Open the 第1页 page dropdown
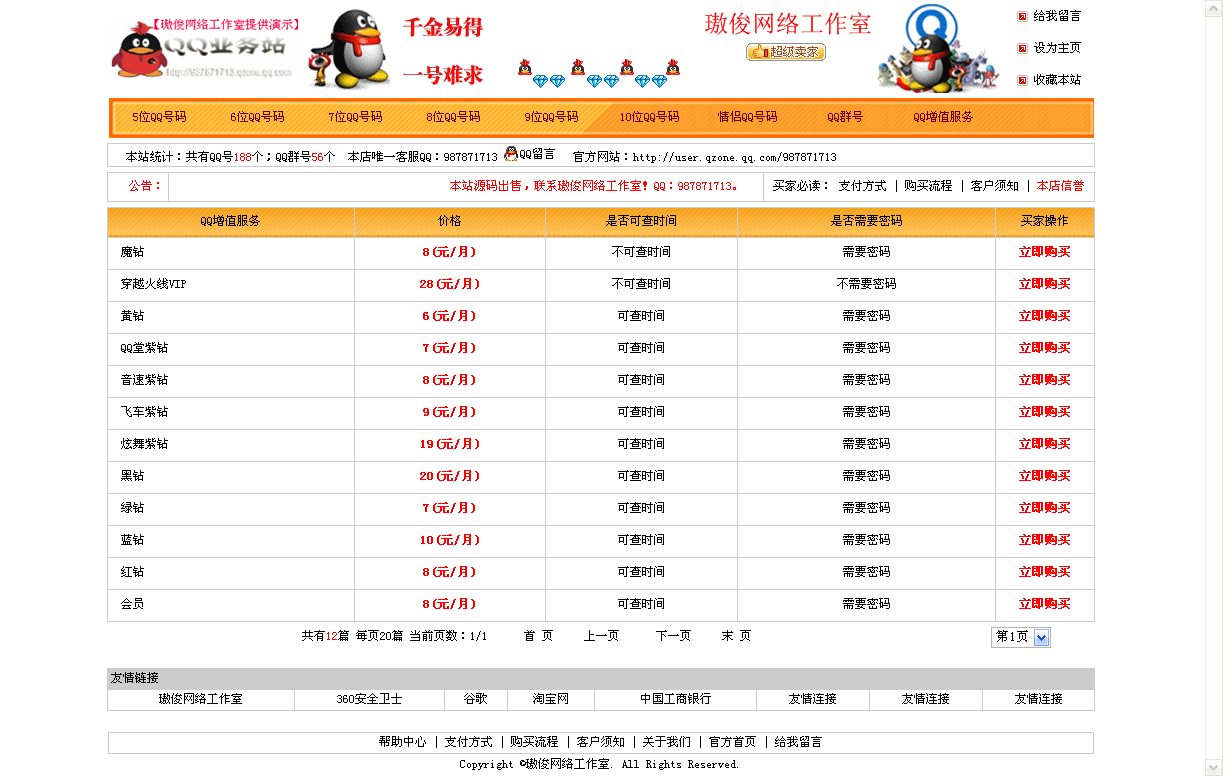This screenshot has width=1224, height=776. point(1021,637)
